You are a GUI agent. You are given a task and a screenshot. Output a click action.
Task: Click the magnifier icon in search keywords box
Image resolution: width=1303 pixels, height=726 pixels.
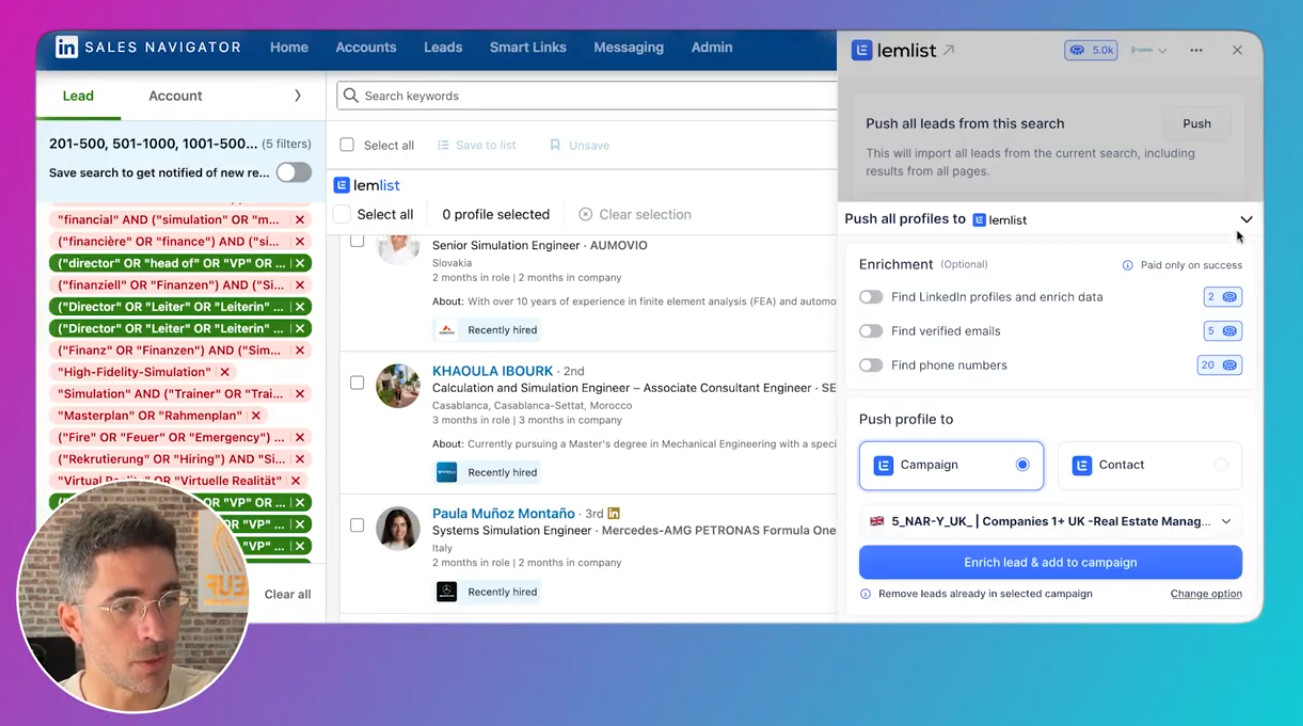(351, 96)
